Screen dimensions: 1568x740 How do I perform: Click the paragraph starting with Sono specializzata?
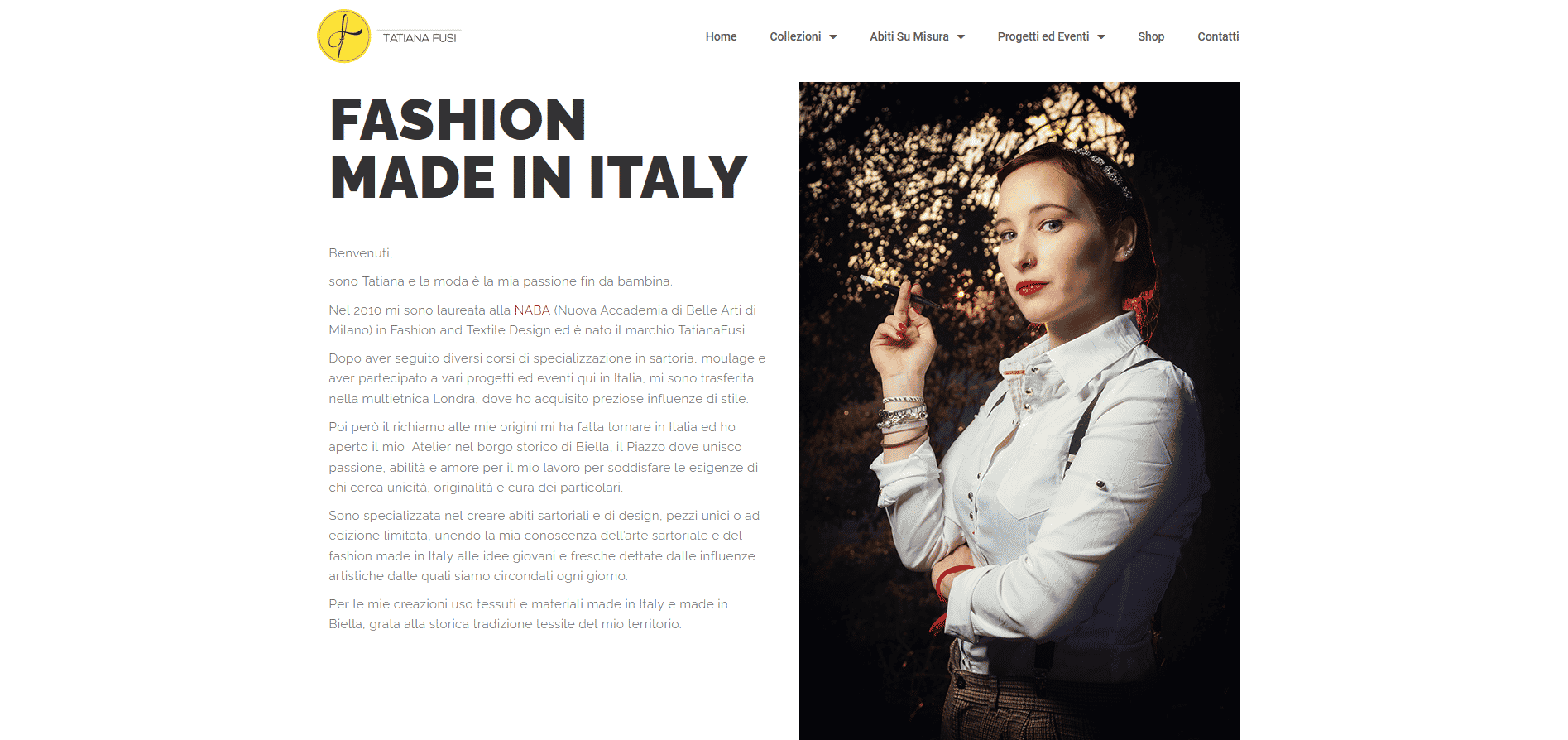tap(544, 545)
